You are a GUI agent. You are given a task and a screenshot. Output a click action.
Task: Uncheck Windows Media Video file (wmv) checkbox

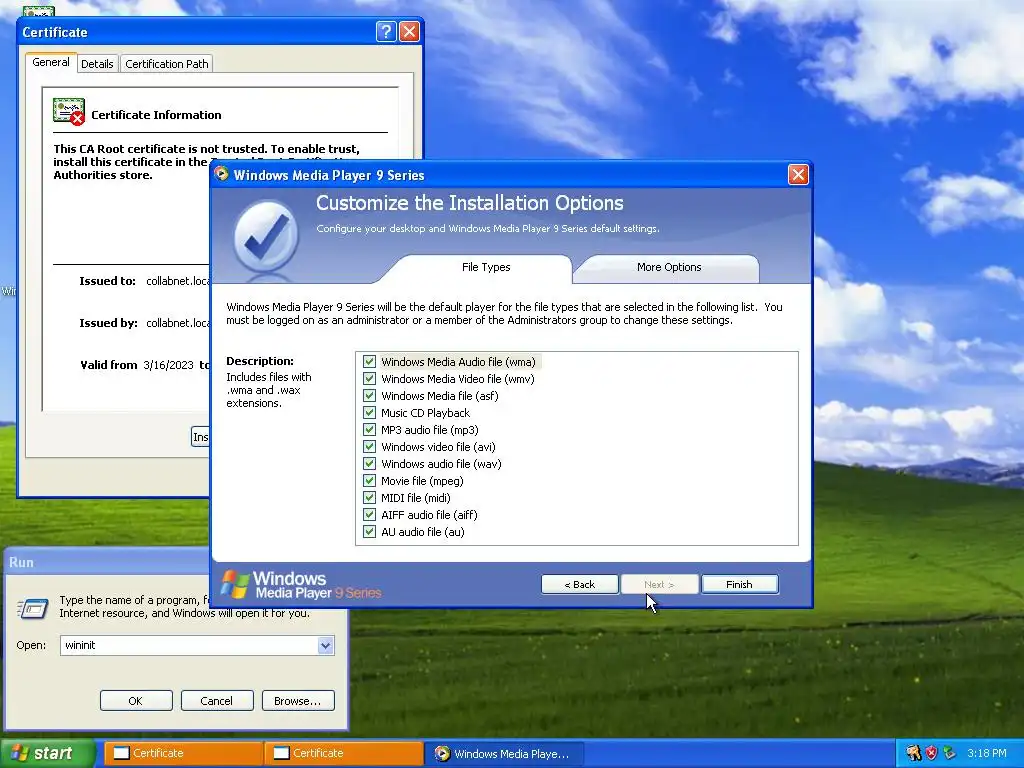370,379
